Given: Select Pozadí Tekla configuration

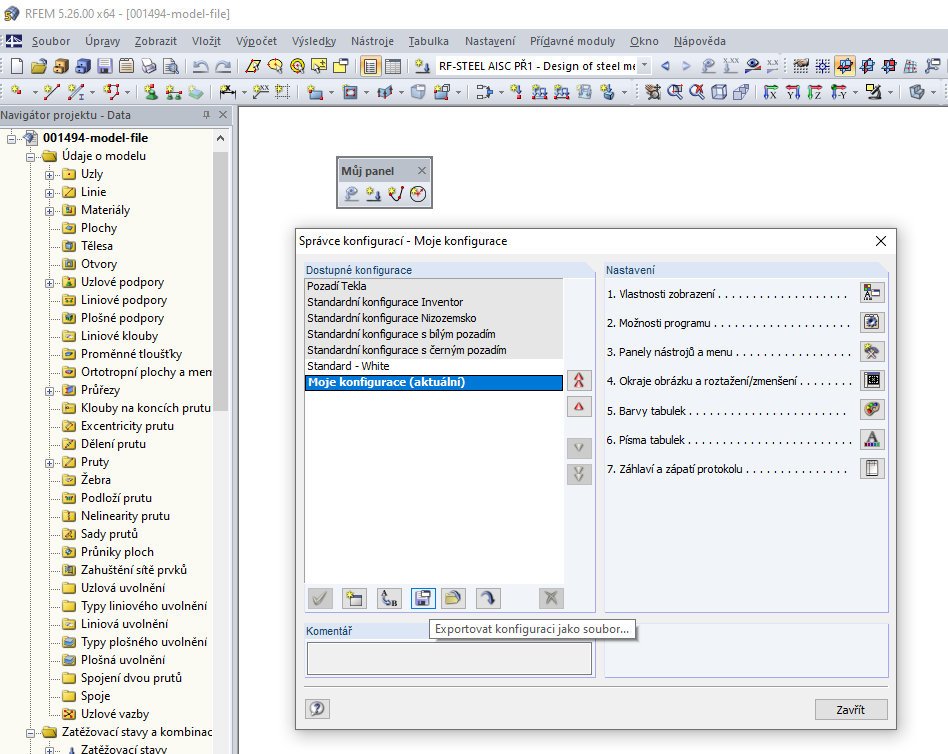Looking at the screenshot, I should tap(433, 286).
